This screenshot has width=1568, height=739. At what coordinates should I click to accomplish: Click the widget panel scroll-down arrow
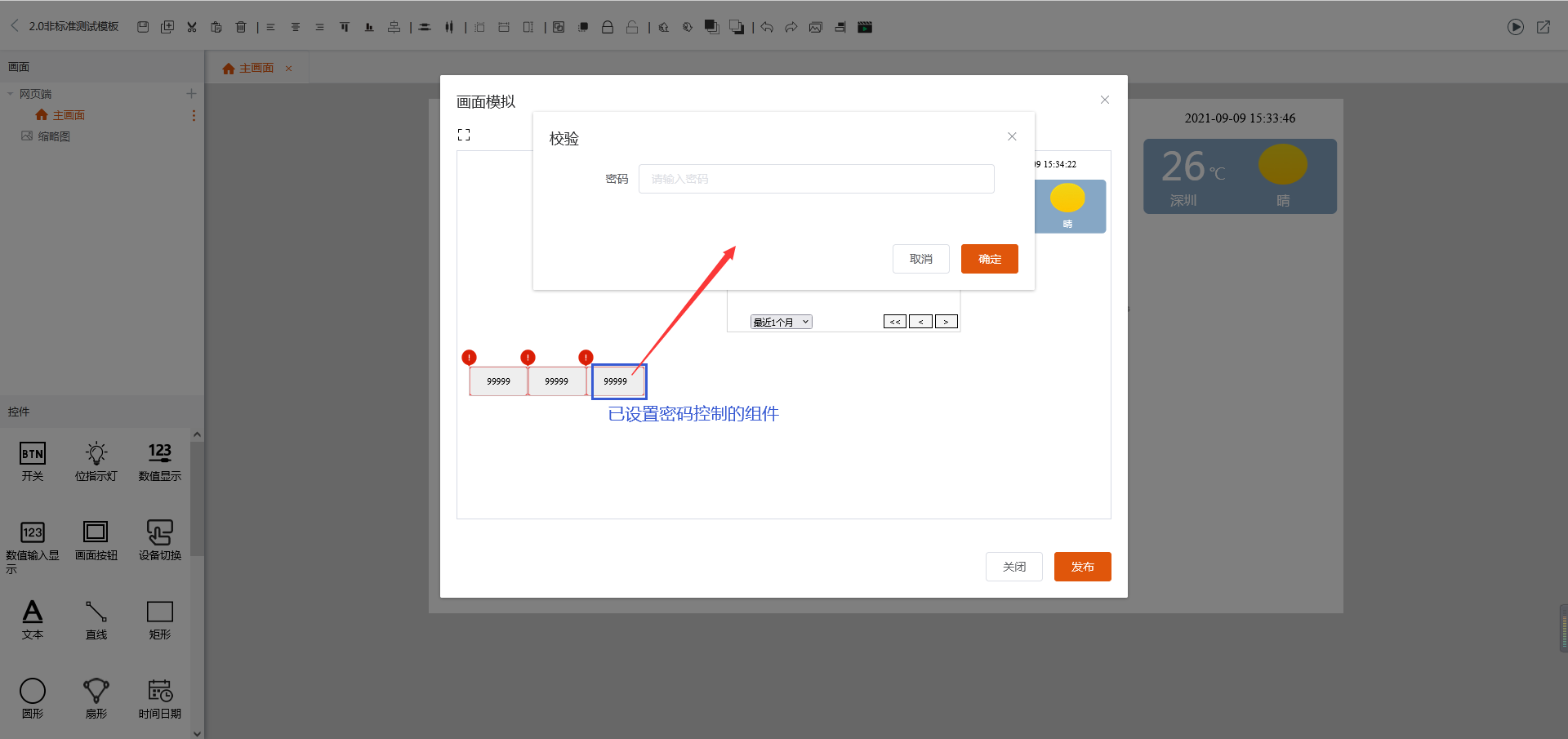pos(197,733)
